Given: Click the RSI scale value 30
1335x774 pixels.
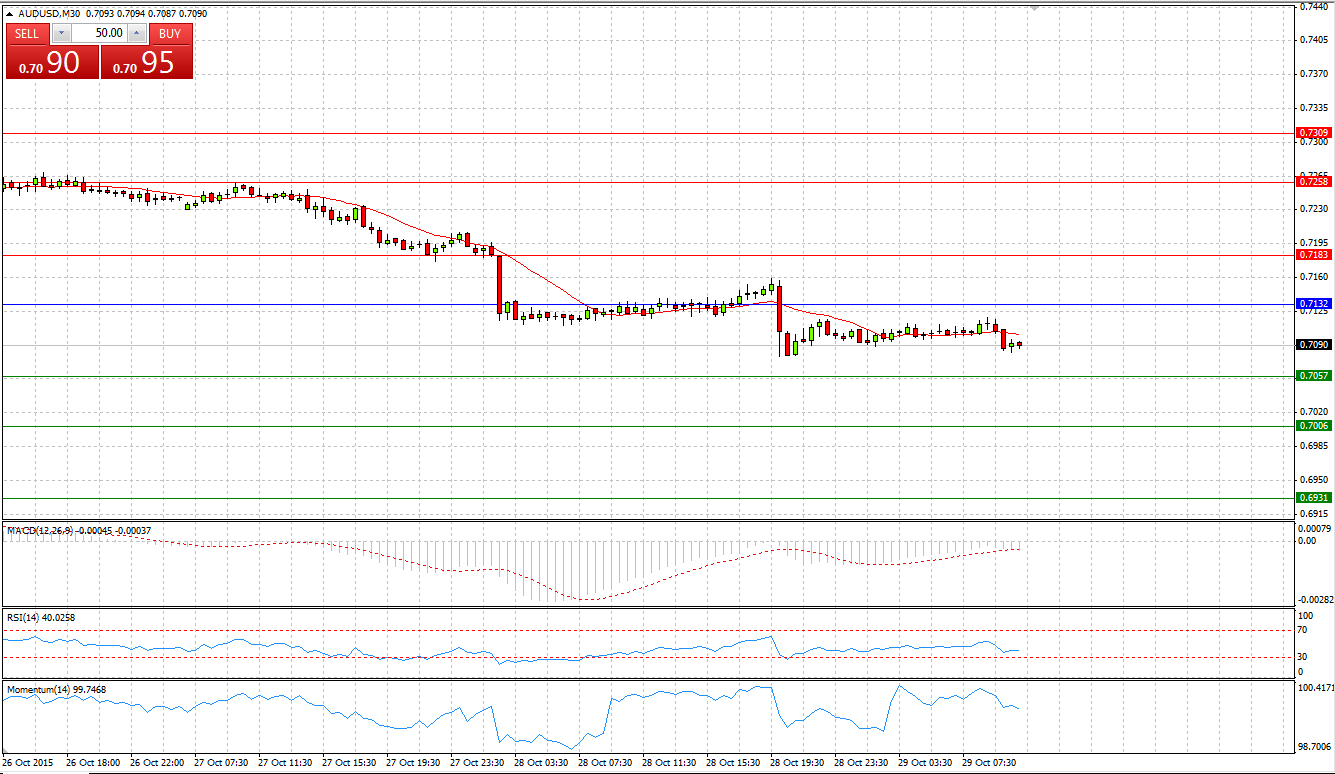Looking at the screenshot, I should [1303, 657].
